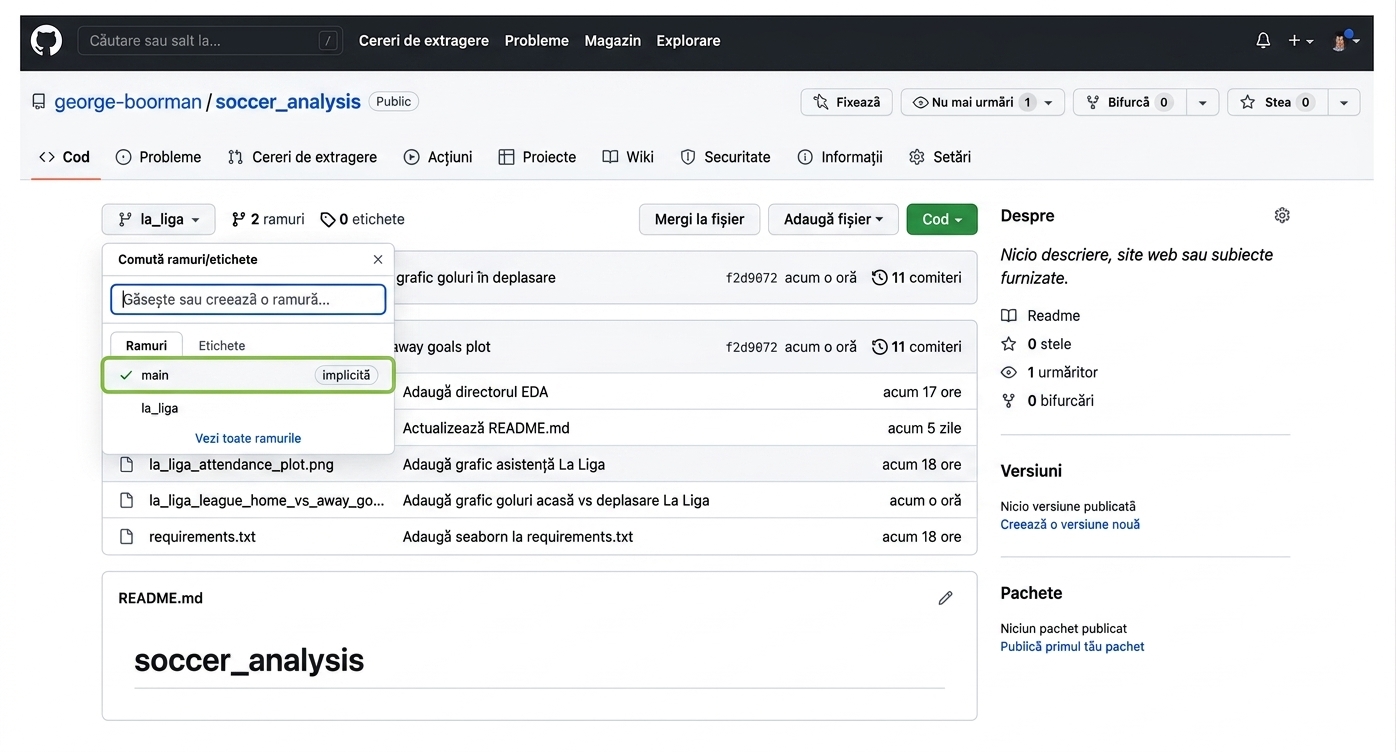Open the george-boorman owner link
The height and width of the screenshot is (752, 1396).
tap(128, 102)
